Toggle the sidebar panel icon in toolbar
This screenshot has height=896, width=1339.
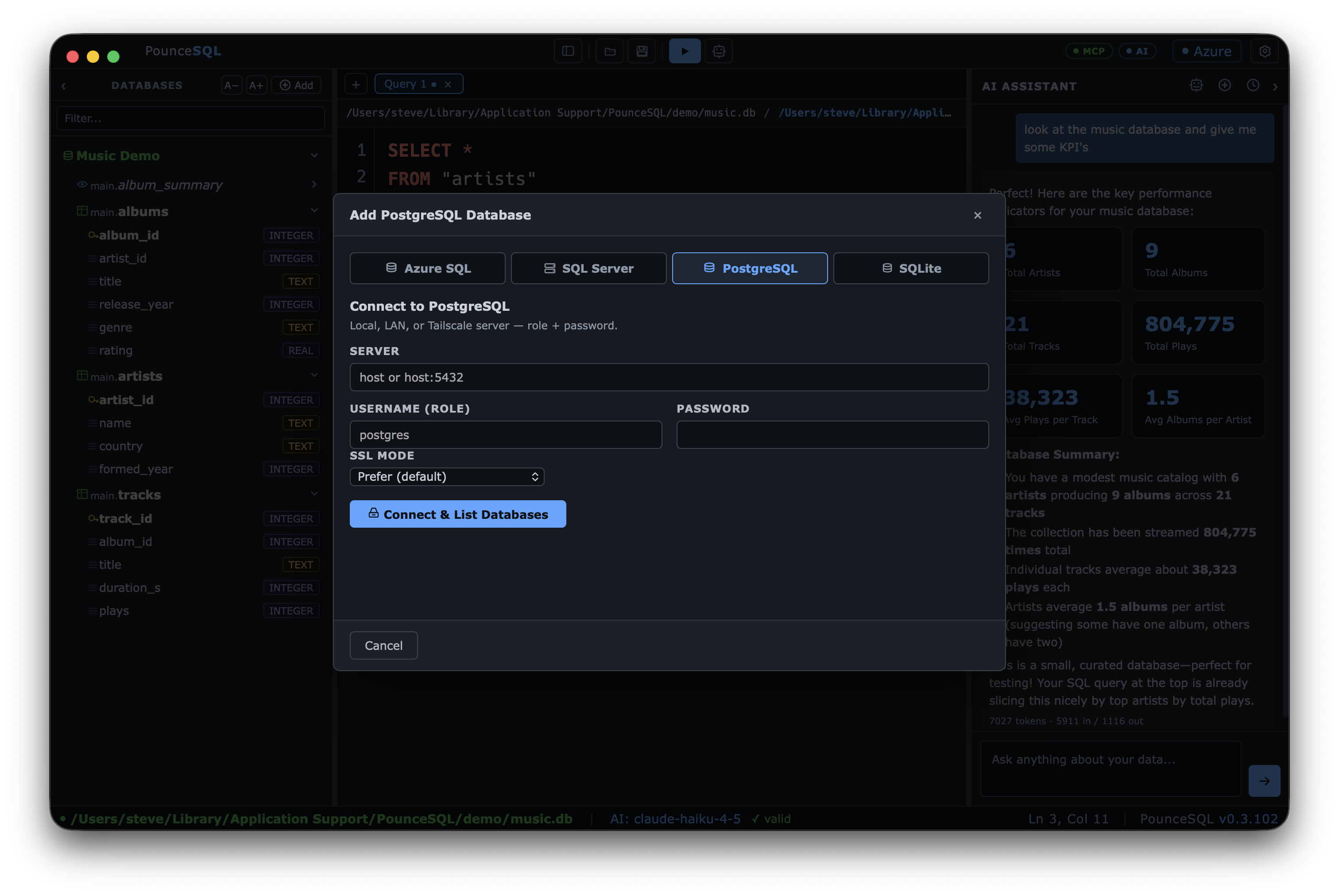[568, 51]
